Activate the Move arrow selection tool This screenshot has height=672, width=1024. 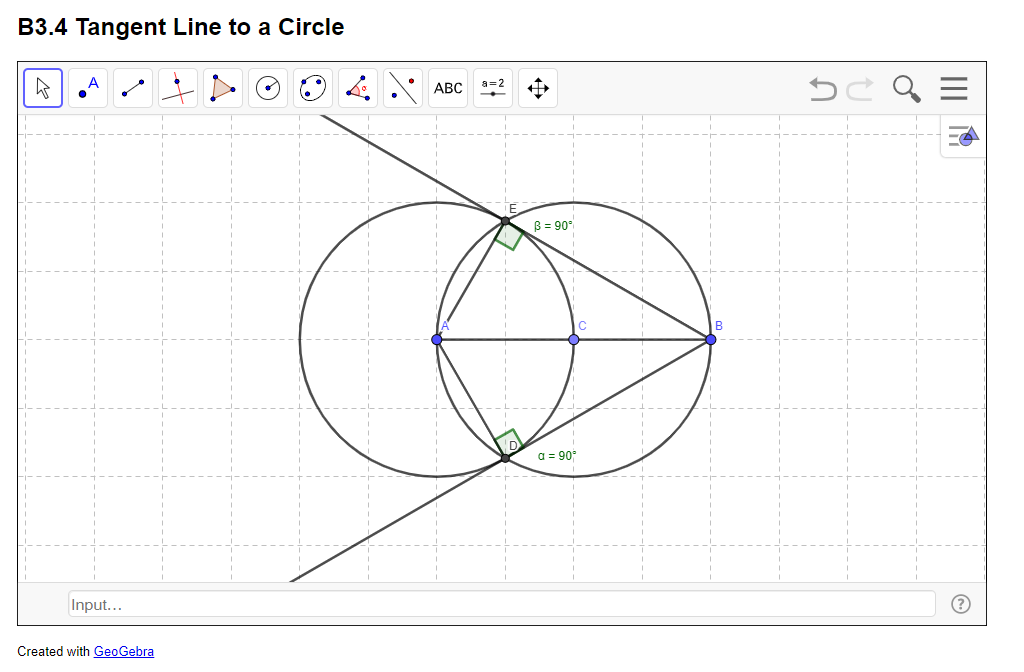[42, 88]
